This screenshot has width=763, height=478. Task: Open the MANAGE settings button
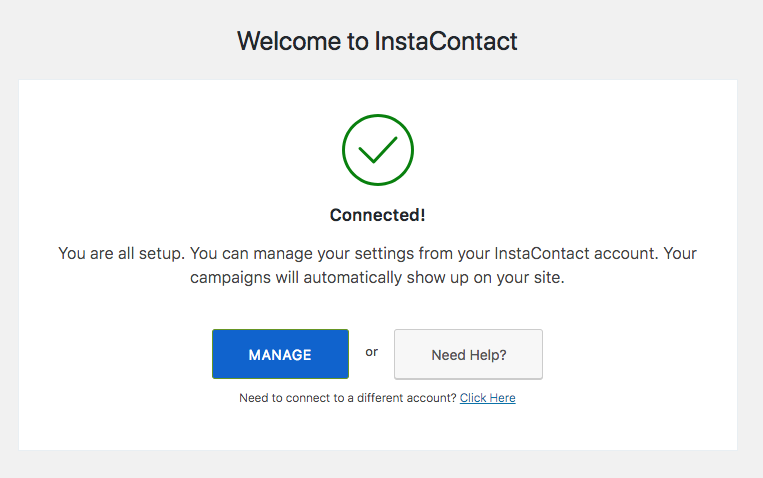pyautogui.click(x=280, y=354)
